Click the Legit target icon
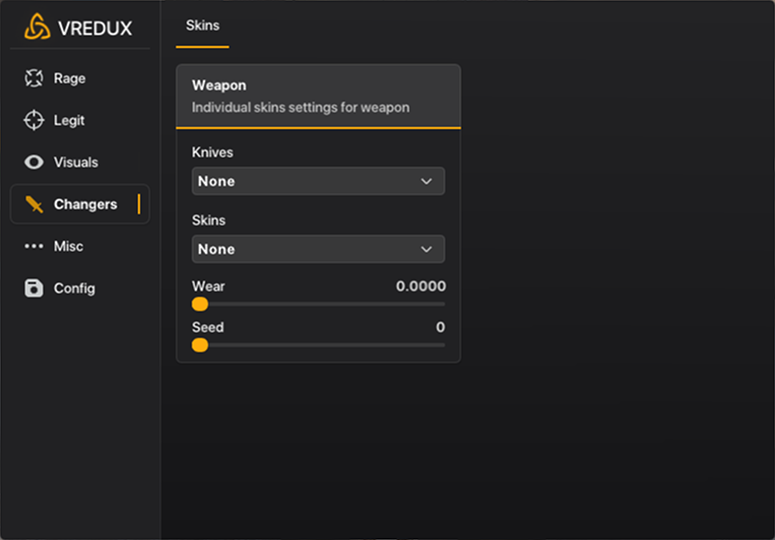 pyautogui.click(x=34, y=120)
